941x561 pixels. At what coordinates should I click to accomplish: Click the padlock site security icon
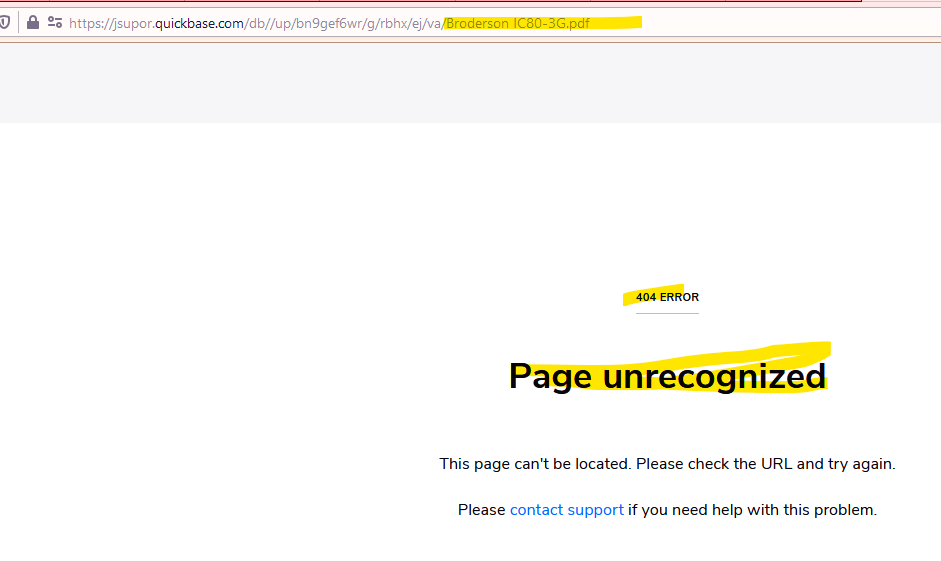point(33,23)
